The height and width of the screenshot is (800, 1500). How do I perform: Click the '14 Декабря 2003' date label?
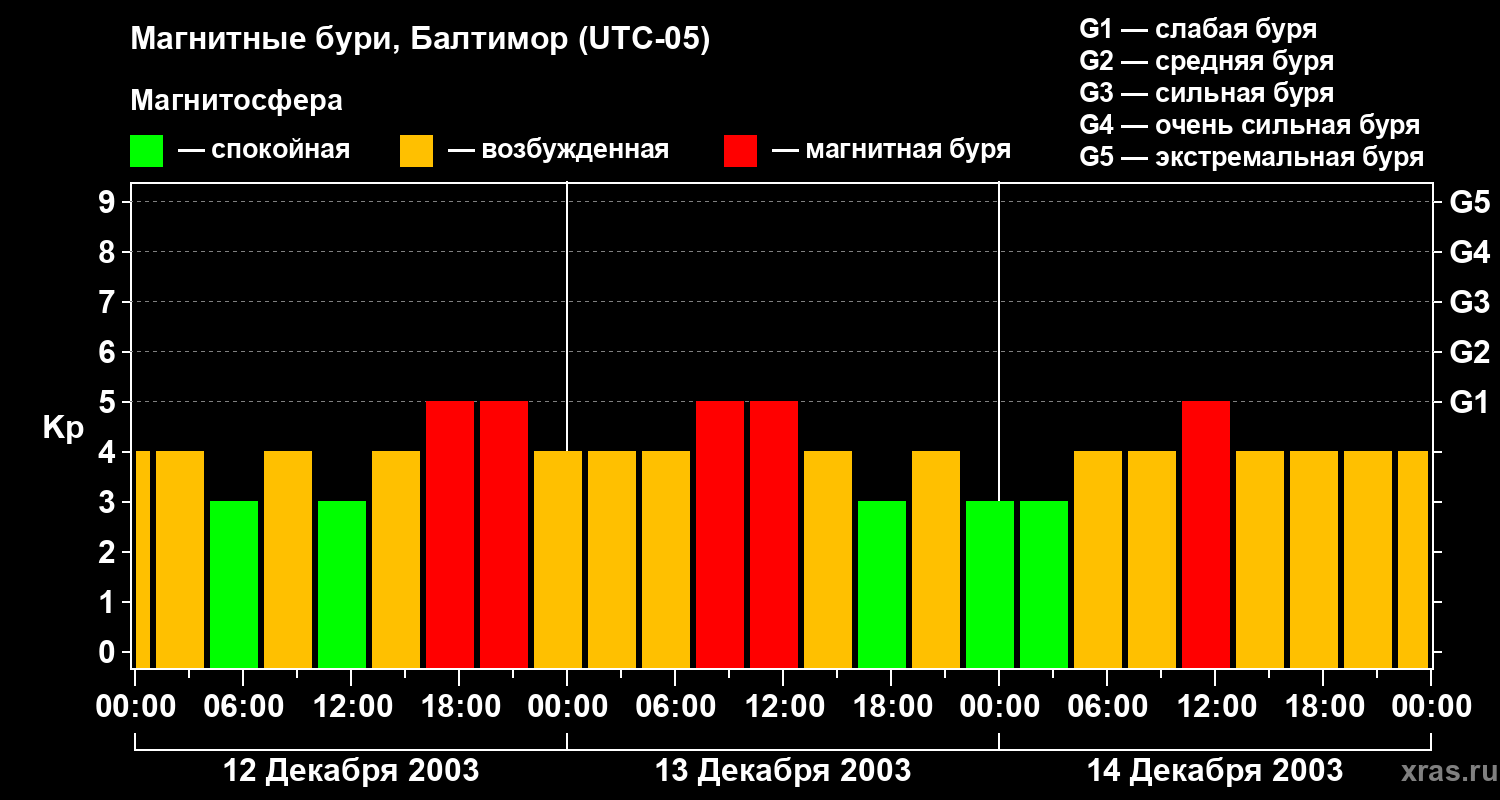tap(1214, 771)
